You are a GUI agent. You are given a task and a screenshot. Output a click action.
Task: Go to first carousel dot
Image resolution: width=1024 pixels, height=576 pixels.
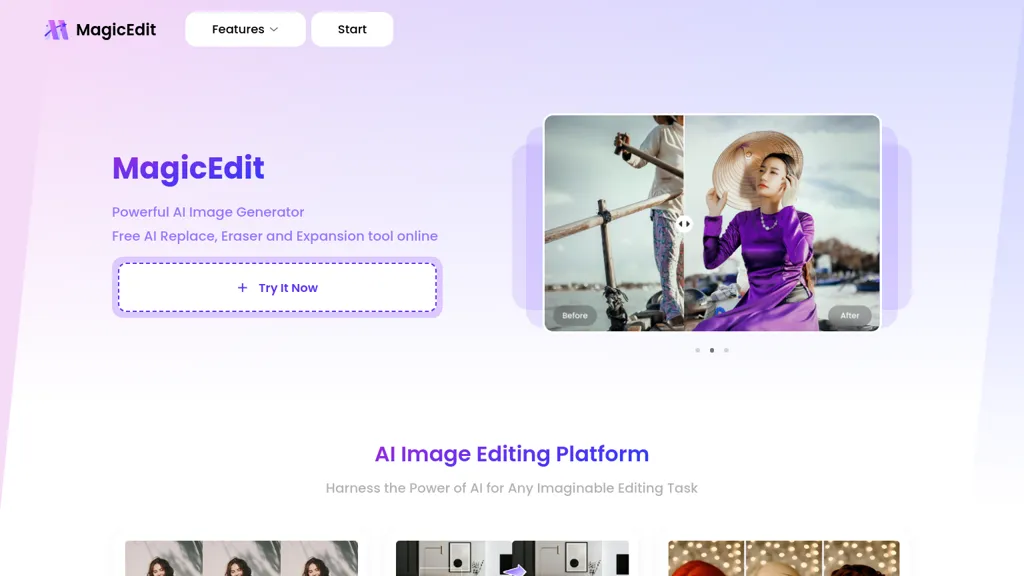pos(697,351)
